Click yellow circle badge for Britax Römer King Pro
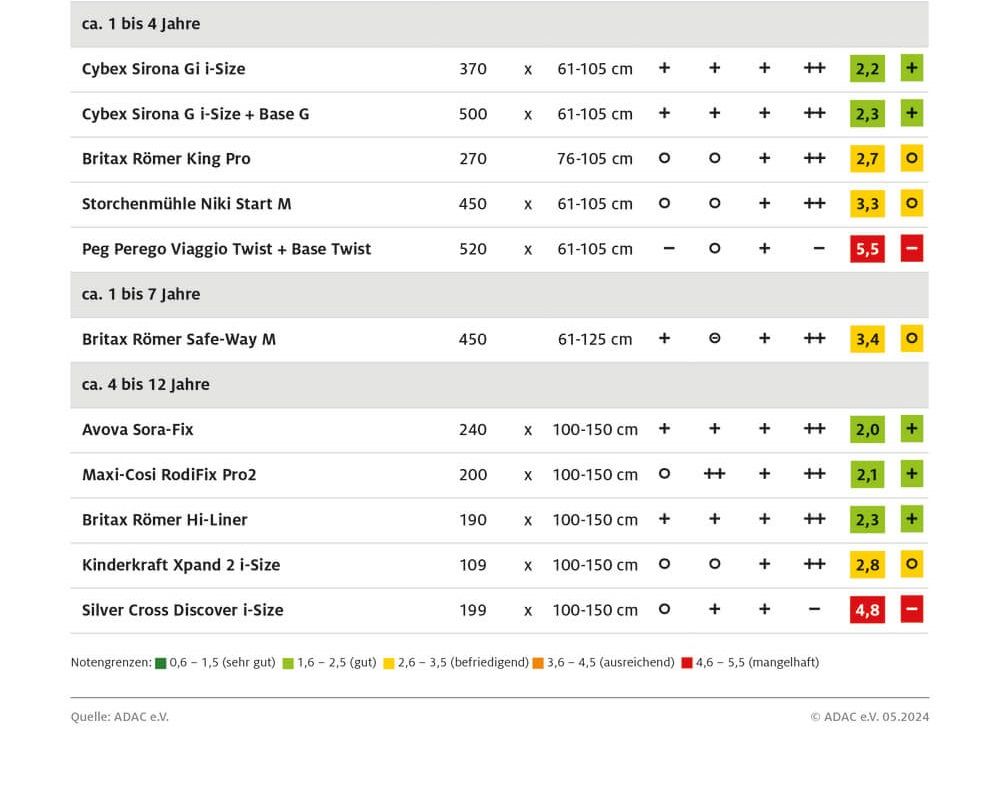Viewport: 1000px width, 792px height. (x=911, y=158)
